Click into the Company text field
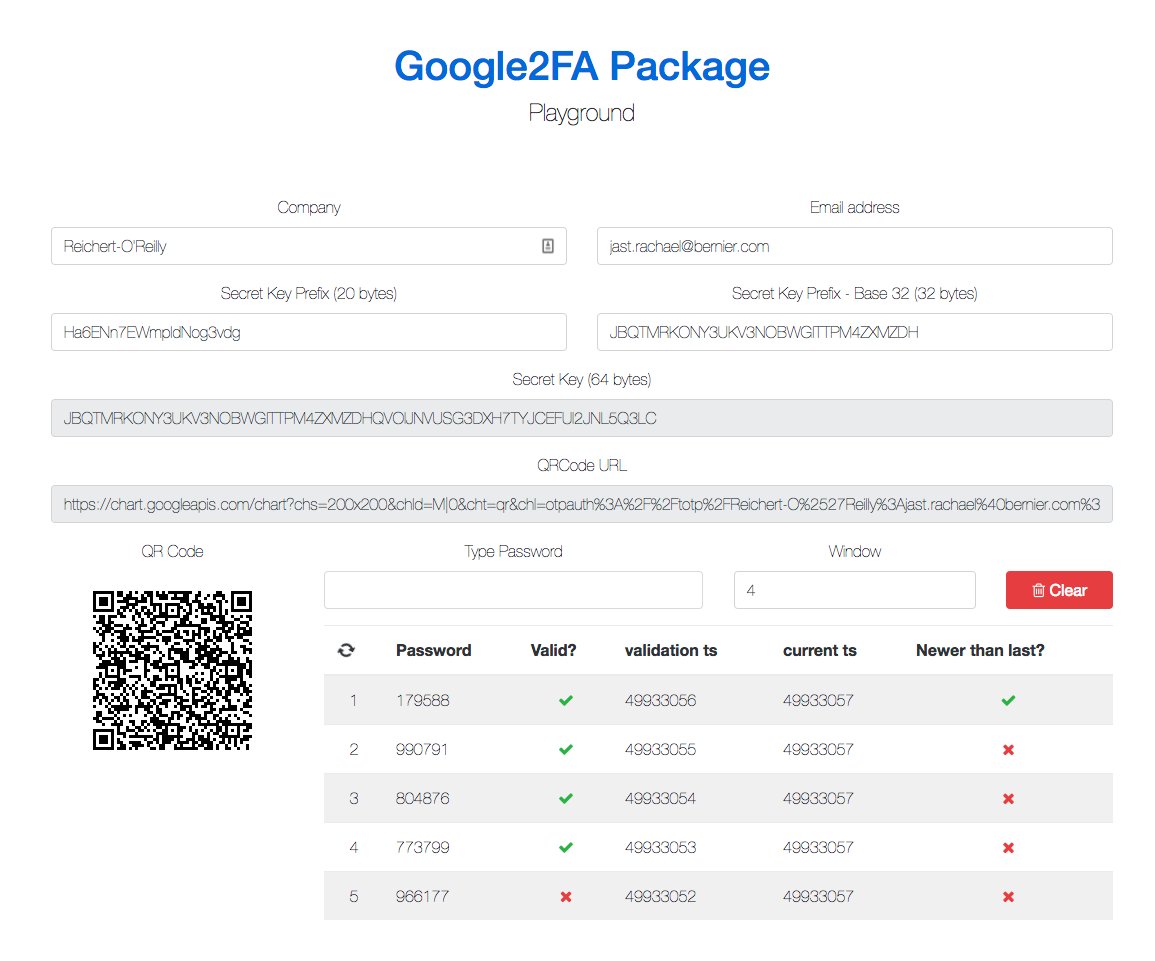Image resolution: width=1155 pixels, height=961 pixels. 290,246
